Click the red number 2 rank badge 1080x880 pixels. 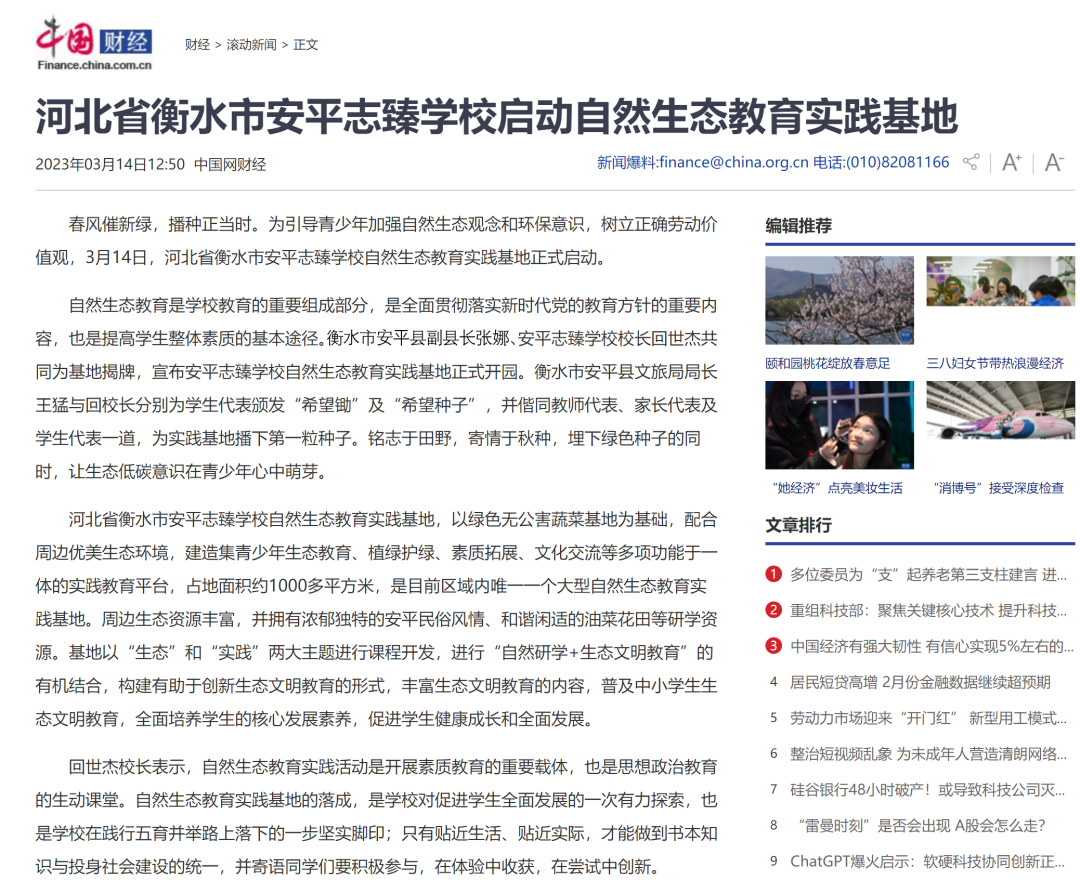click(x=773, y=609)
